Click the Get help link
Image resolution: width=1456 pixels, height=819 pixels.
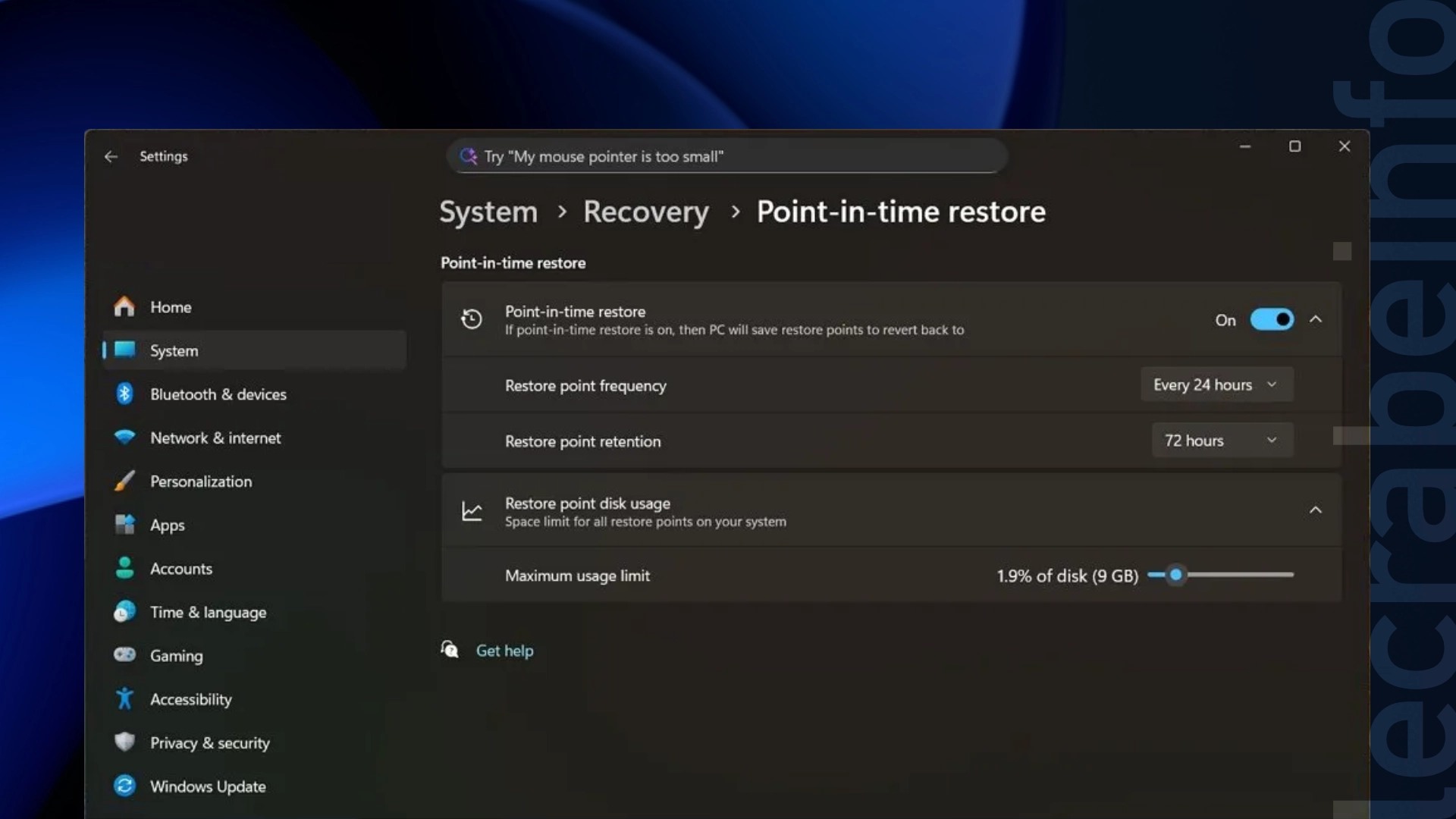click(504, 651)
